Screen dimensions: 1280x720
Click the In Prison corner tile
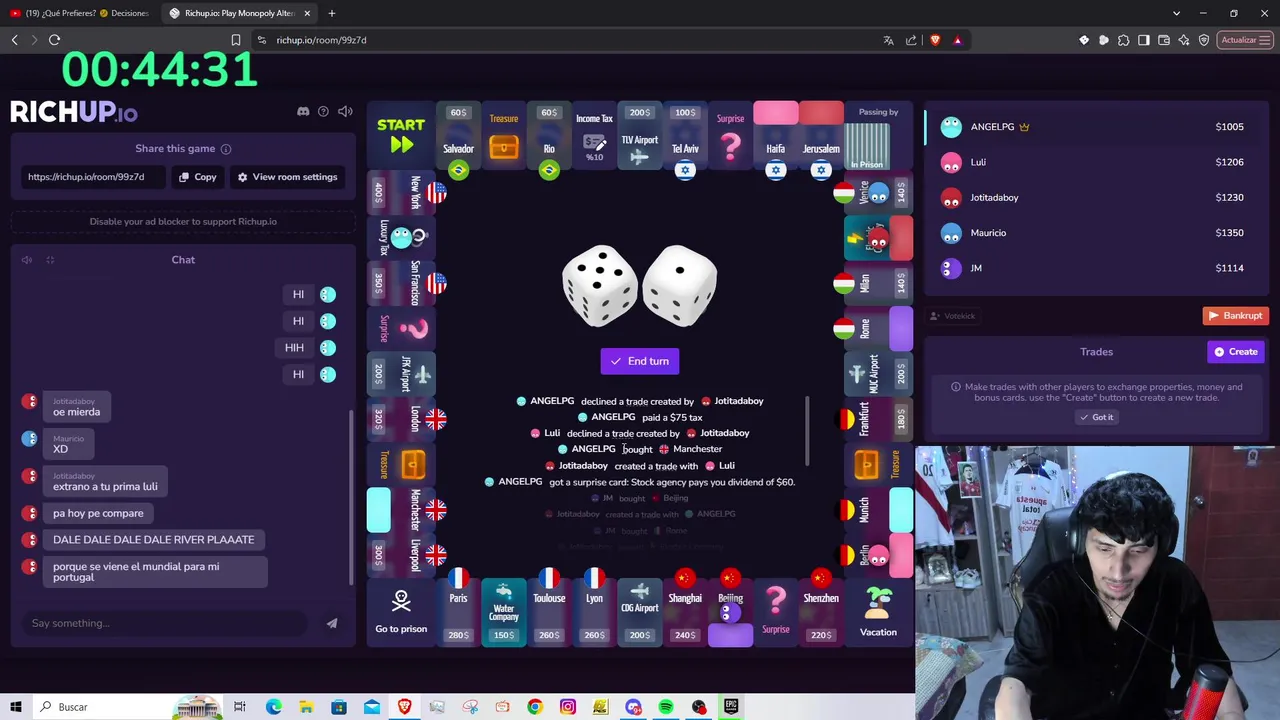878,136
